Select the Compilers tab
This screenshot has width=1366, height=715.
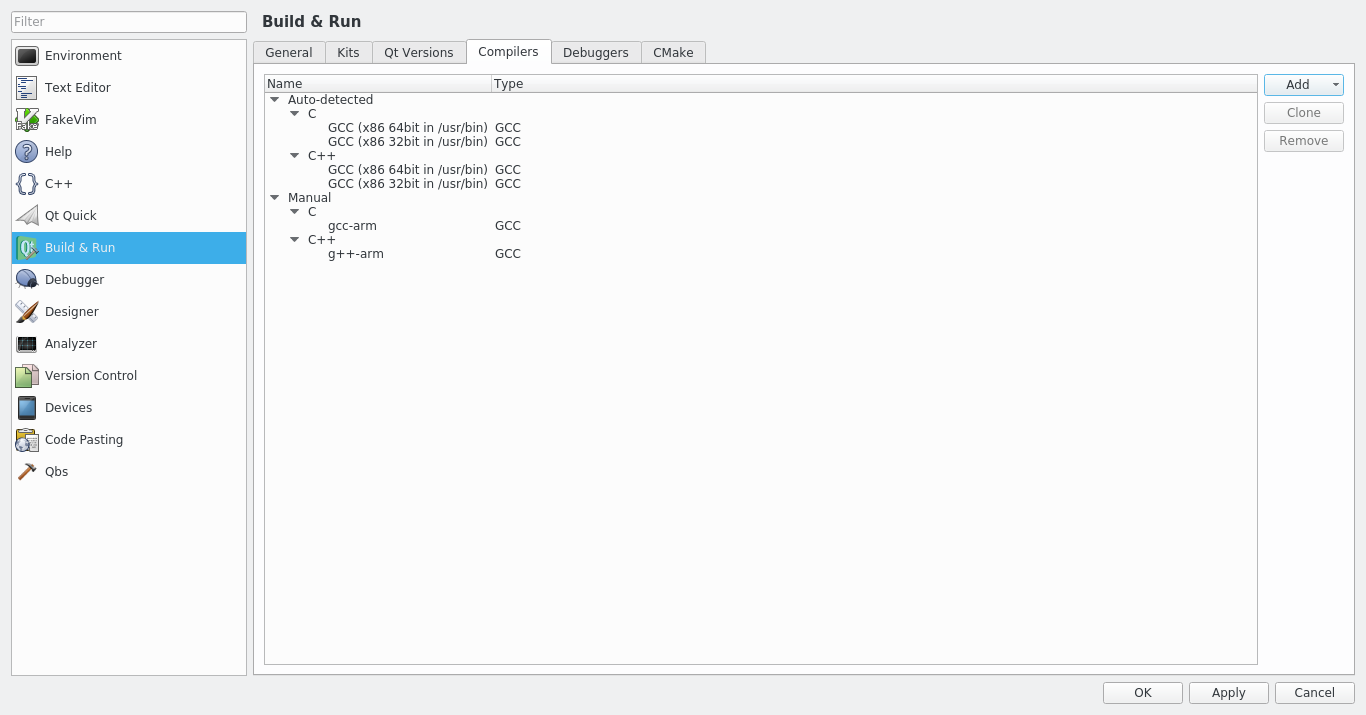point(509,52)
